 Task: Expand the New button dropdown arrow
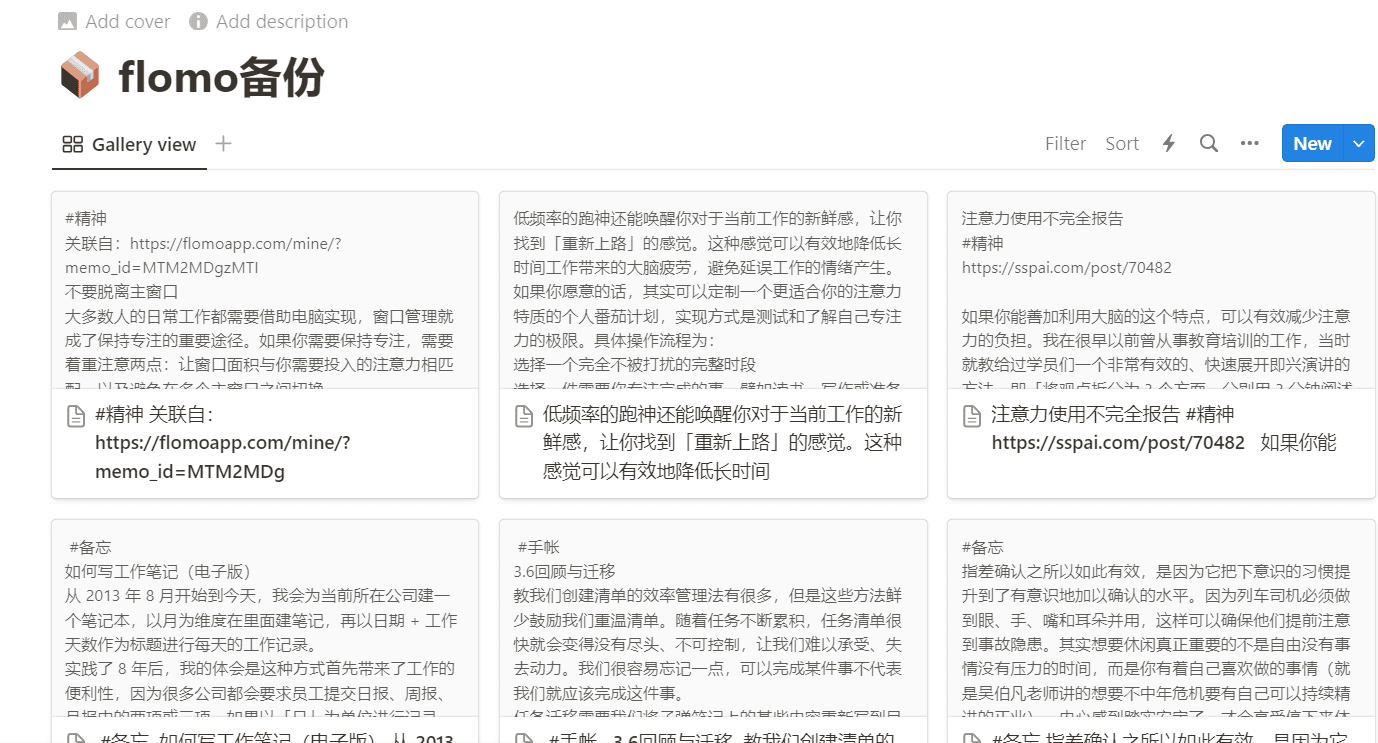[x=1359, y=144]
